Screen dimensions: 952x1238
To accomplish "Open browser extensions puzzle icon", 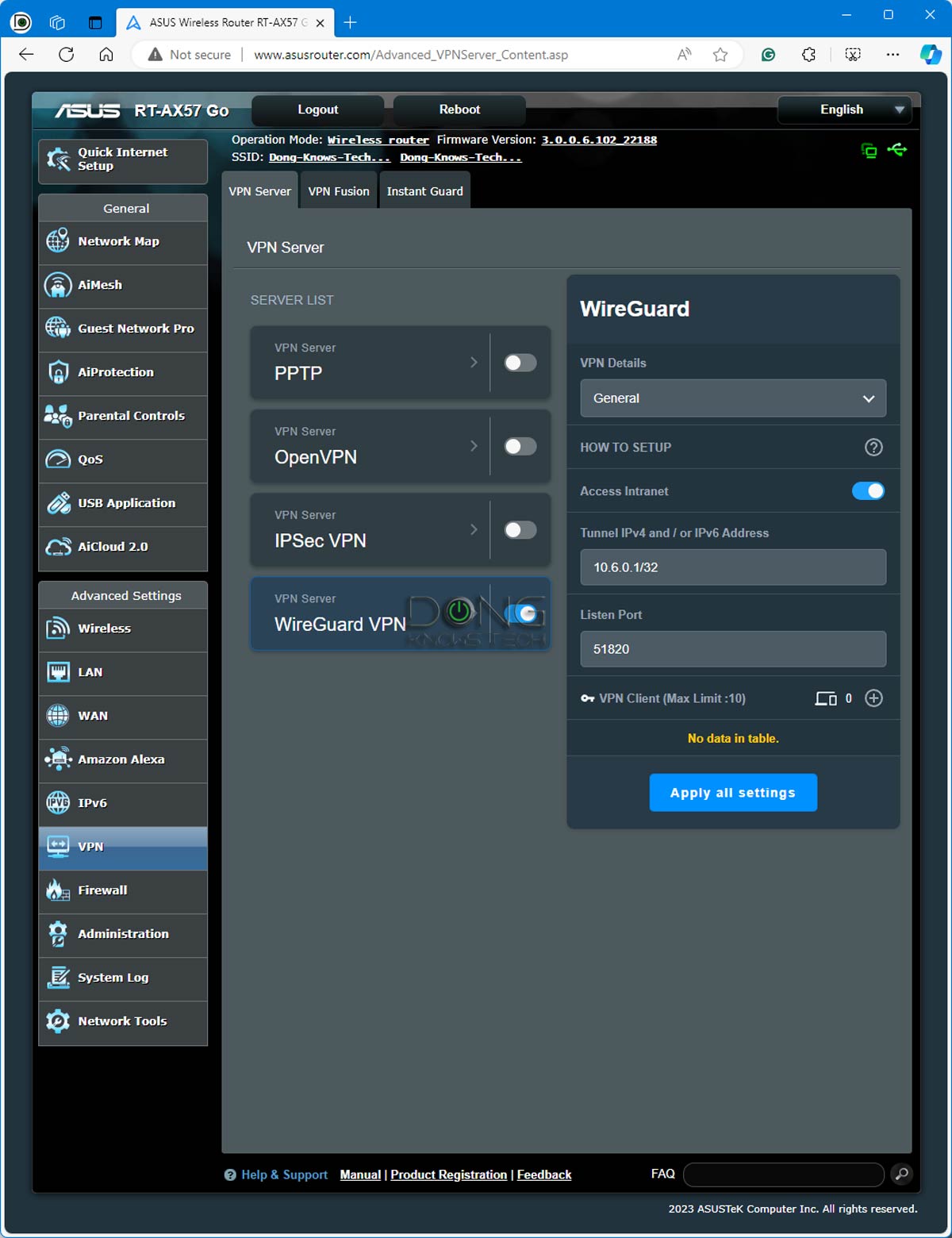I will pyautogui.click(x=808, y=55).
